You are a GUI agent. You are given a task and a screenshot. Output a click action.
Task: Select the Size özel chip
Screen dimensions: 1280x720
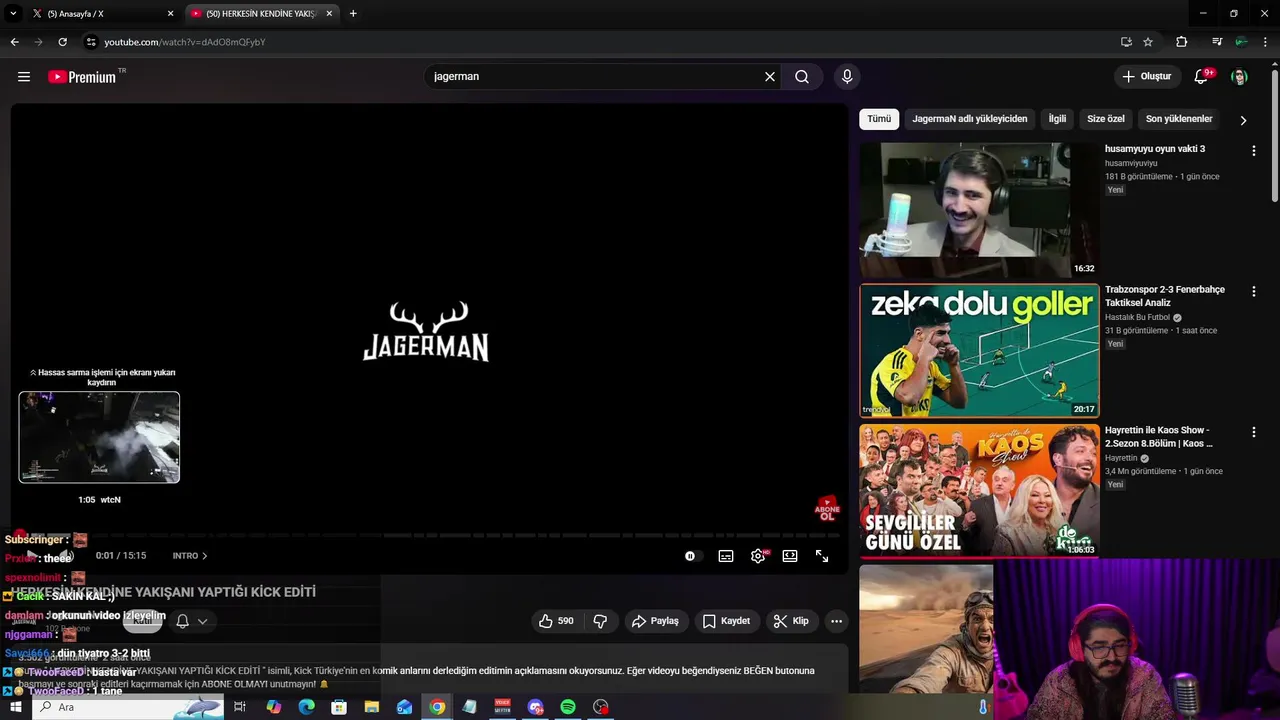(1106, 119)
